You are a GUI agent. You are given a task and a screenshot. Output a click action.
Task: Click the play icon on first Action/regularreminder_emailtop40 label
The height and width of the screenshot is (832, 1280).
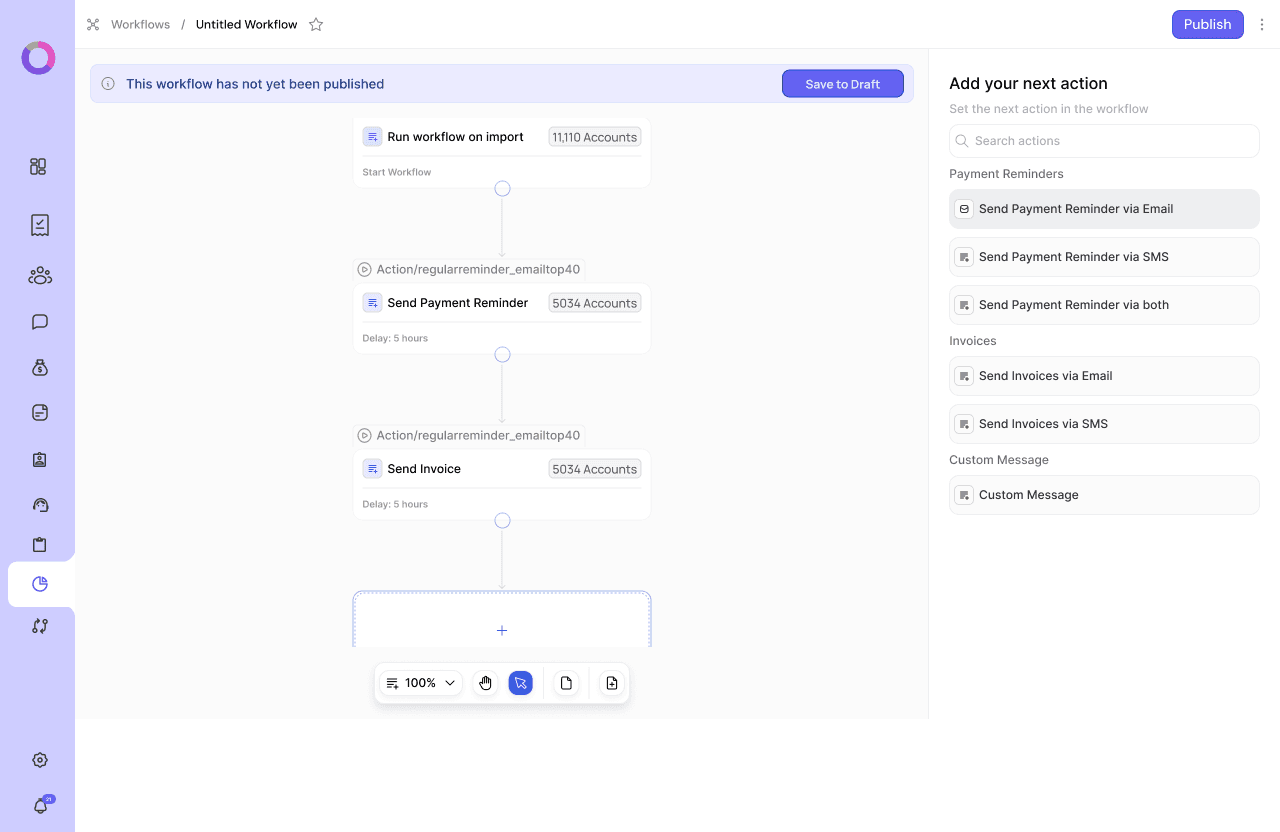[x=365, y=269]
